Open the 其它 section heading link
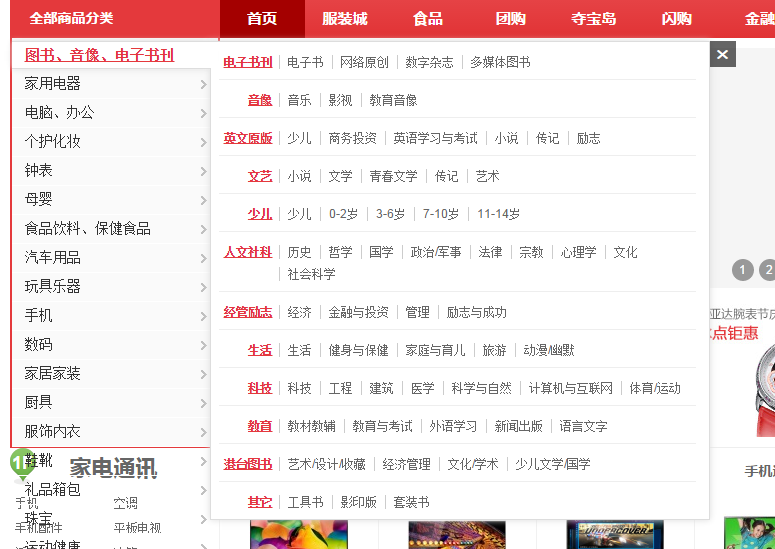The height and width of the screenshot is (549, 775). click(260, 502)
